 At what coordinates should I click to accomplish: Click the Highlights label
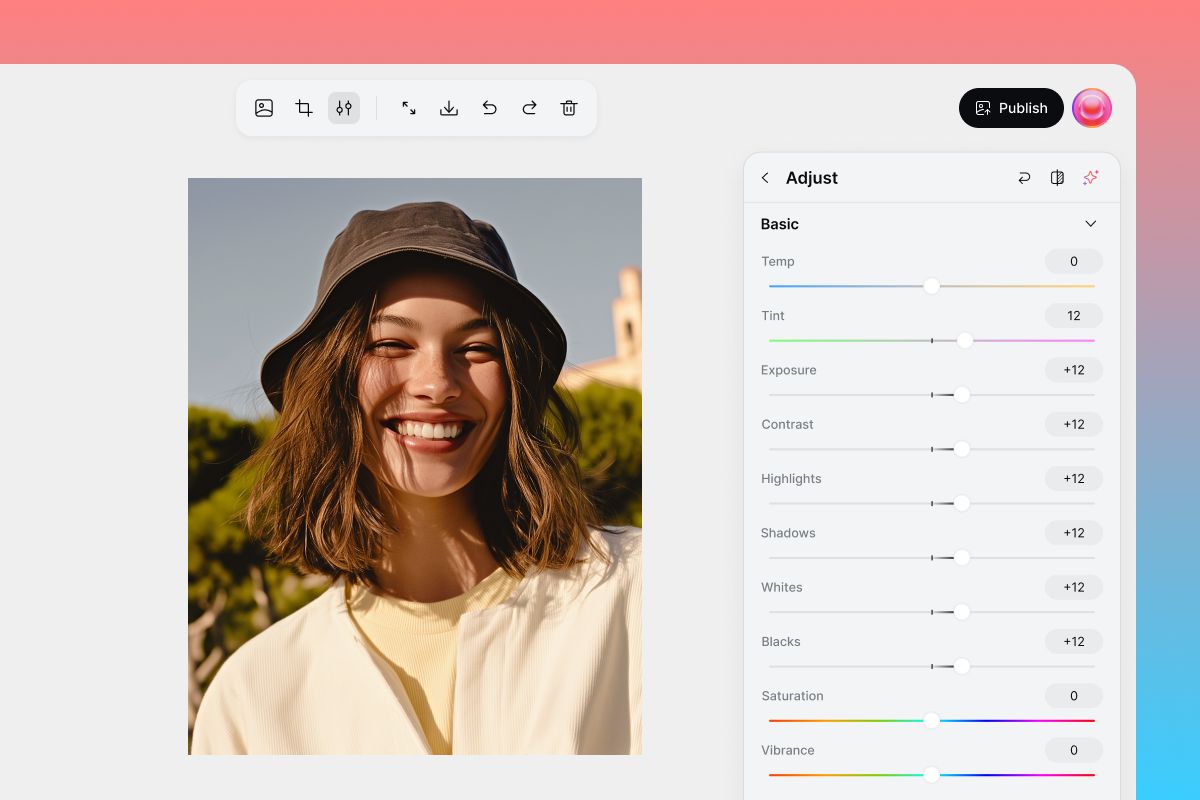(791, 479)
